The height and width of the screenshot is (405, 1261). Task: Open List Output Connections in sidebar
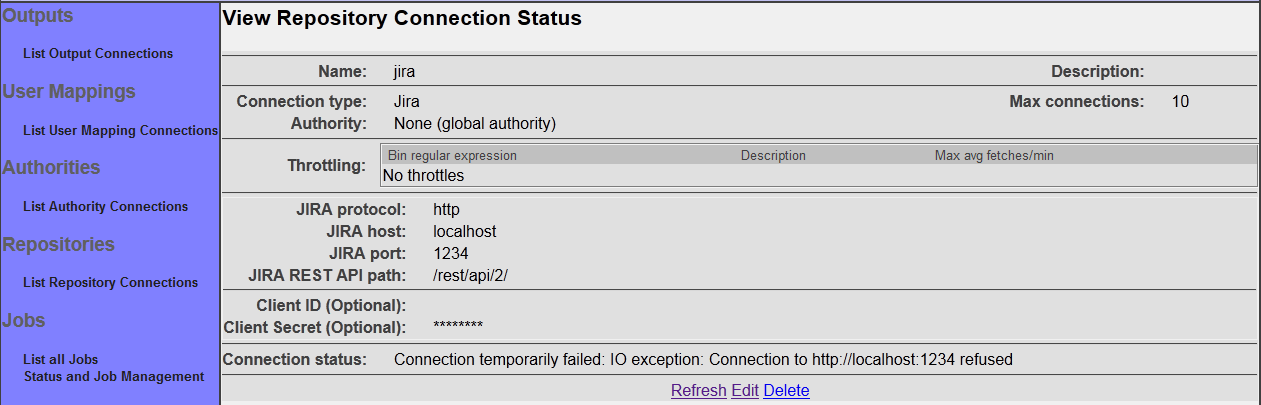(97, 54)
